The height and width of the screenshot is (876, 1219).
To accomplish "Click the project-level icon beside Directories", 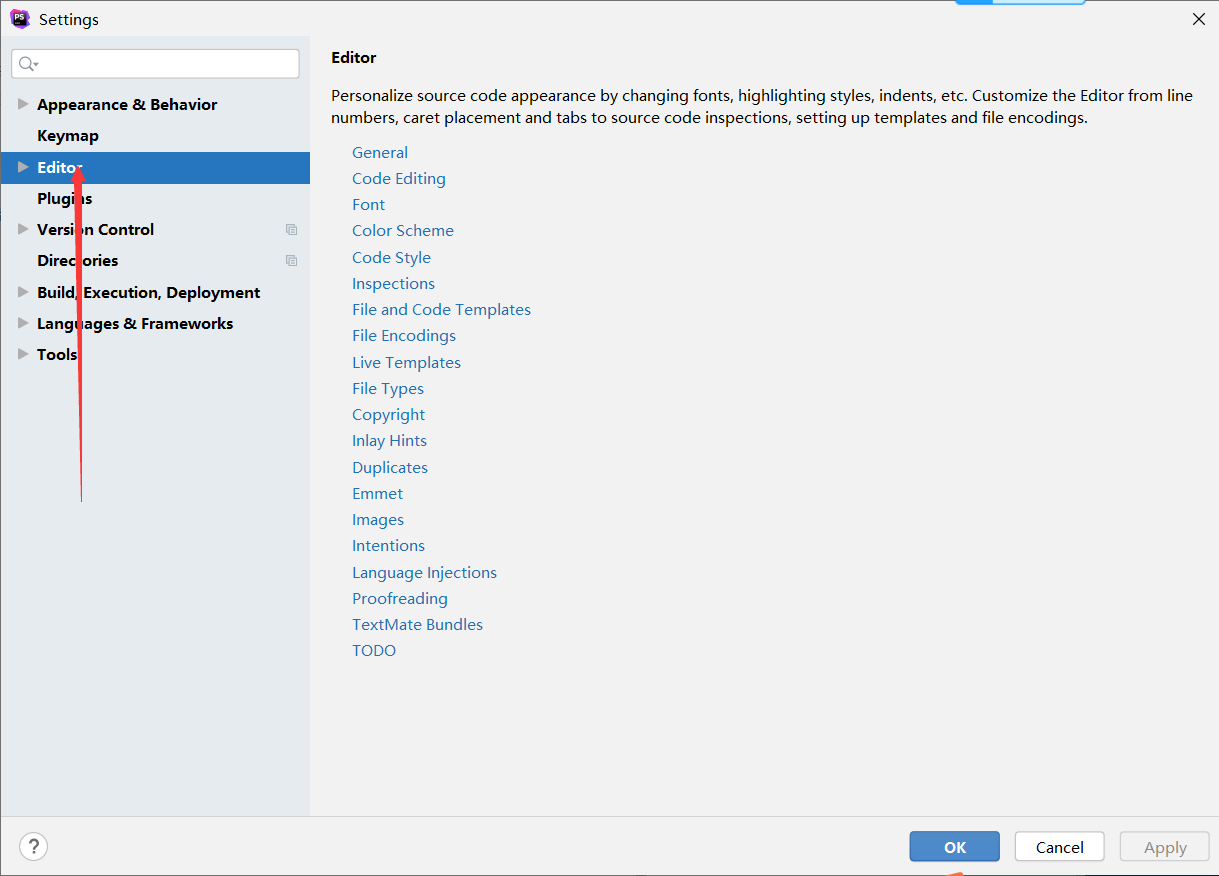I will 291,260.
